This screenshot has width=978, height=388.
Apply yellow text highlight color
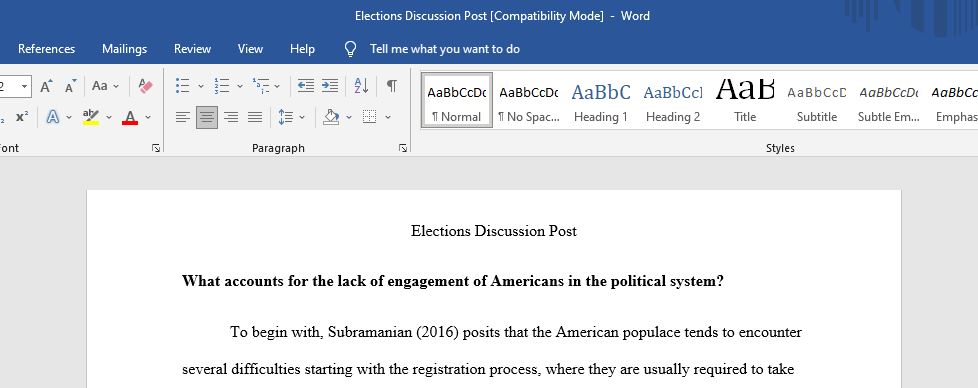[x=91, y=117]
